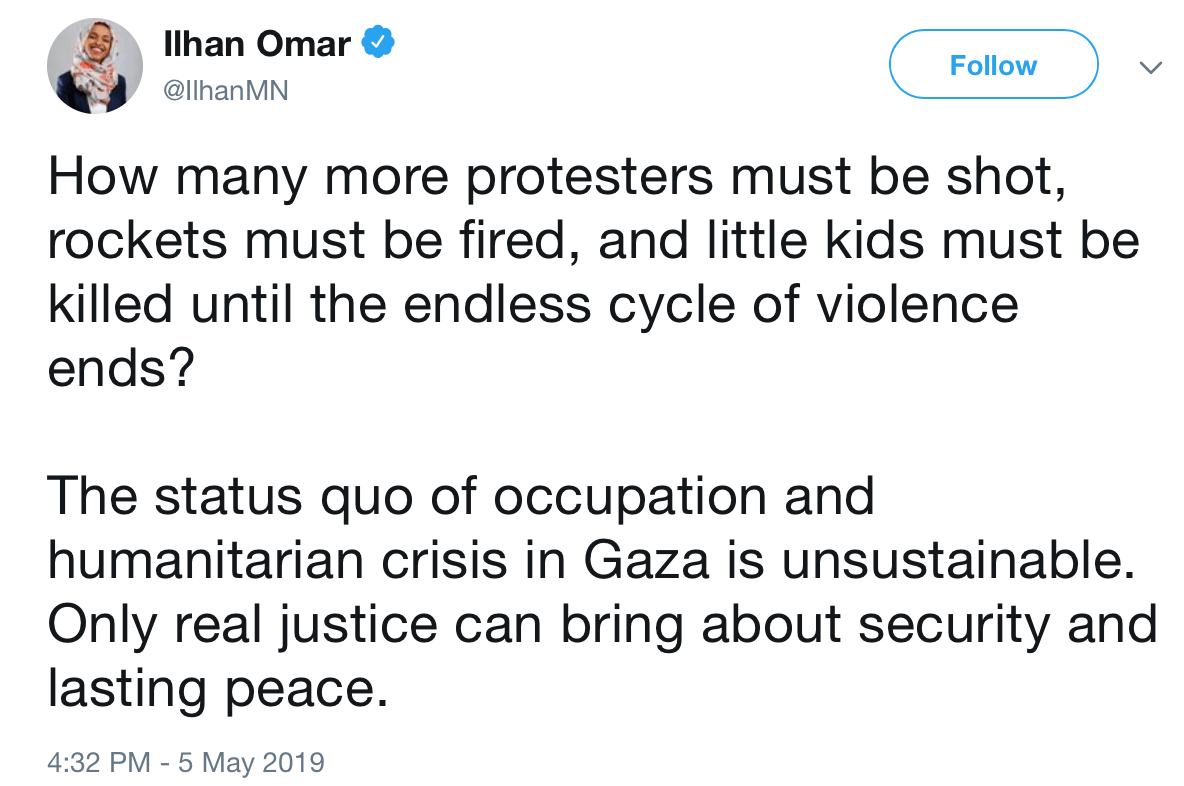1184x786 pixels.
Task: Visit the @IlhanMN handle link
Action: [x=226, y=91]
